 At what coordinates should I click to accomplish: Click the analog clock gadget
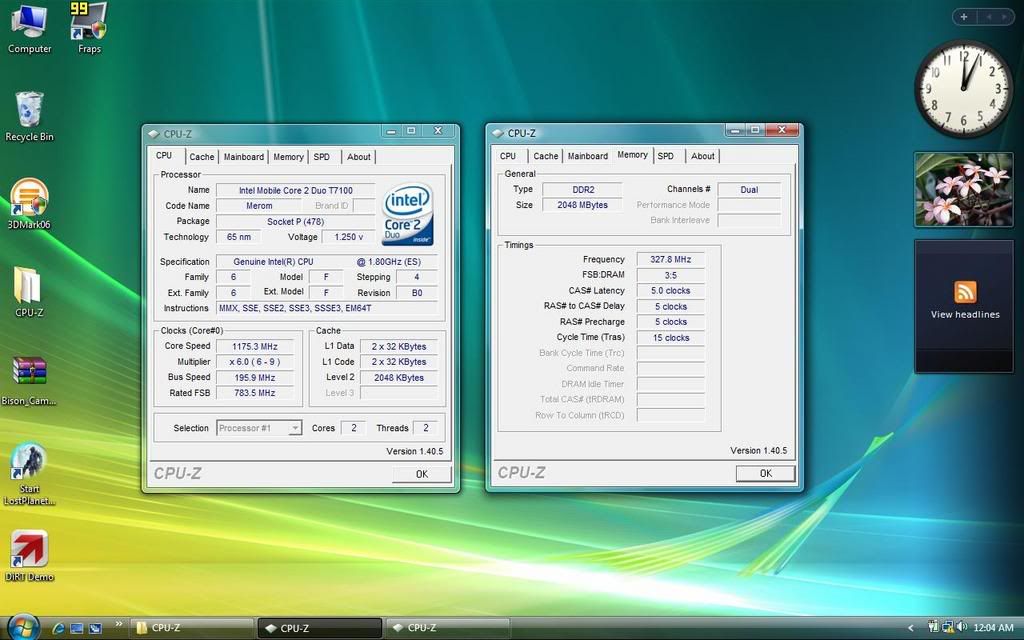pyautogui.click(x=964, y=88)
